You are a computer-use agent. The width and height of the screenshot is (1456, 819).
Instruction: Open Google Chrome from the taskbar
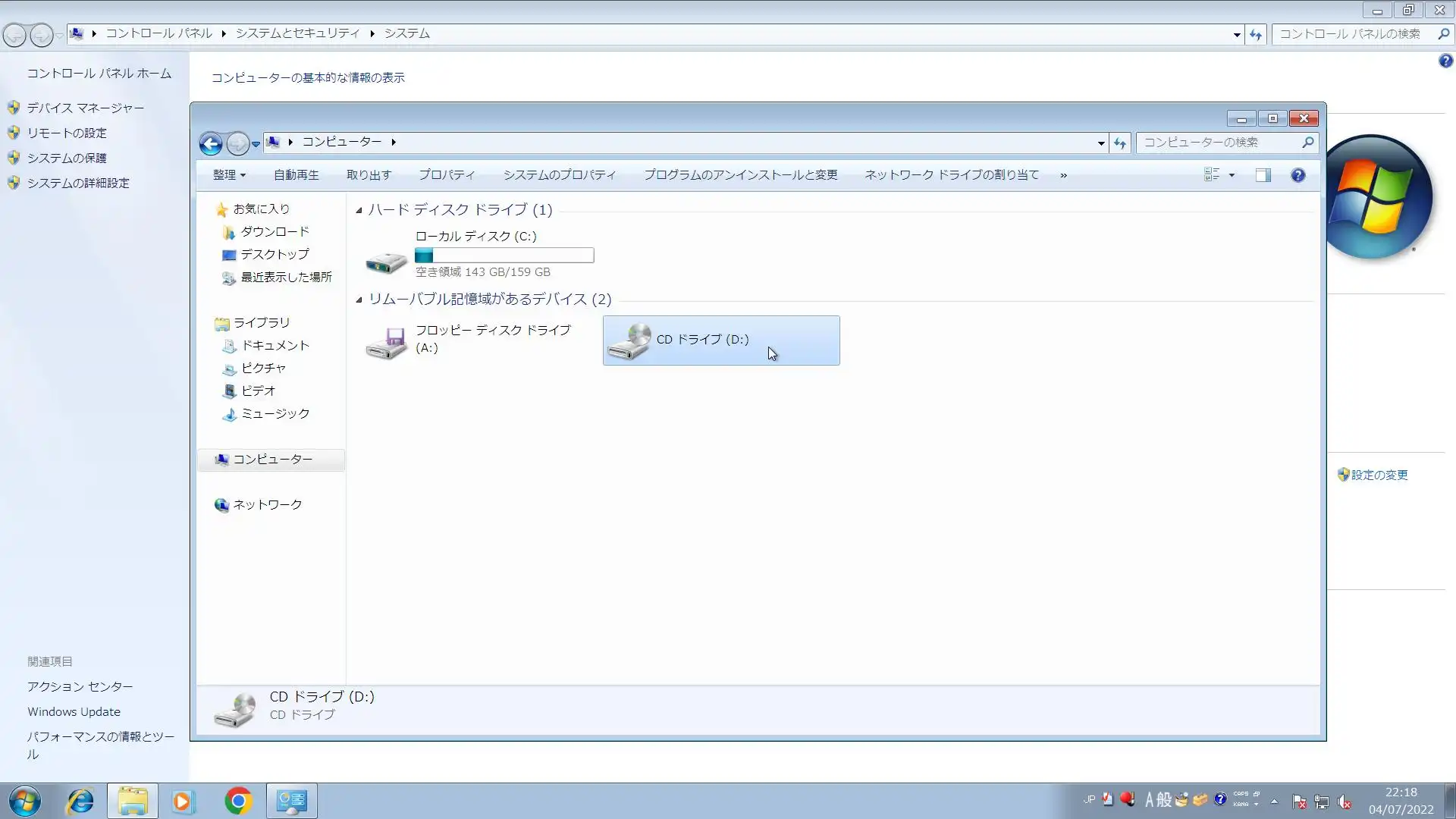tap(238, 801)
